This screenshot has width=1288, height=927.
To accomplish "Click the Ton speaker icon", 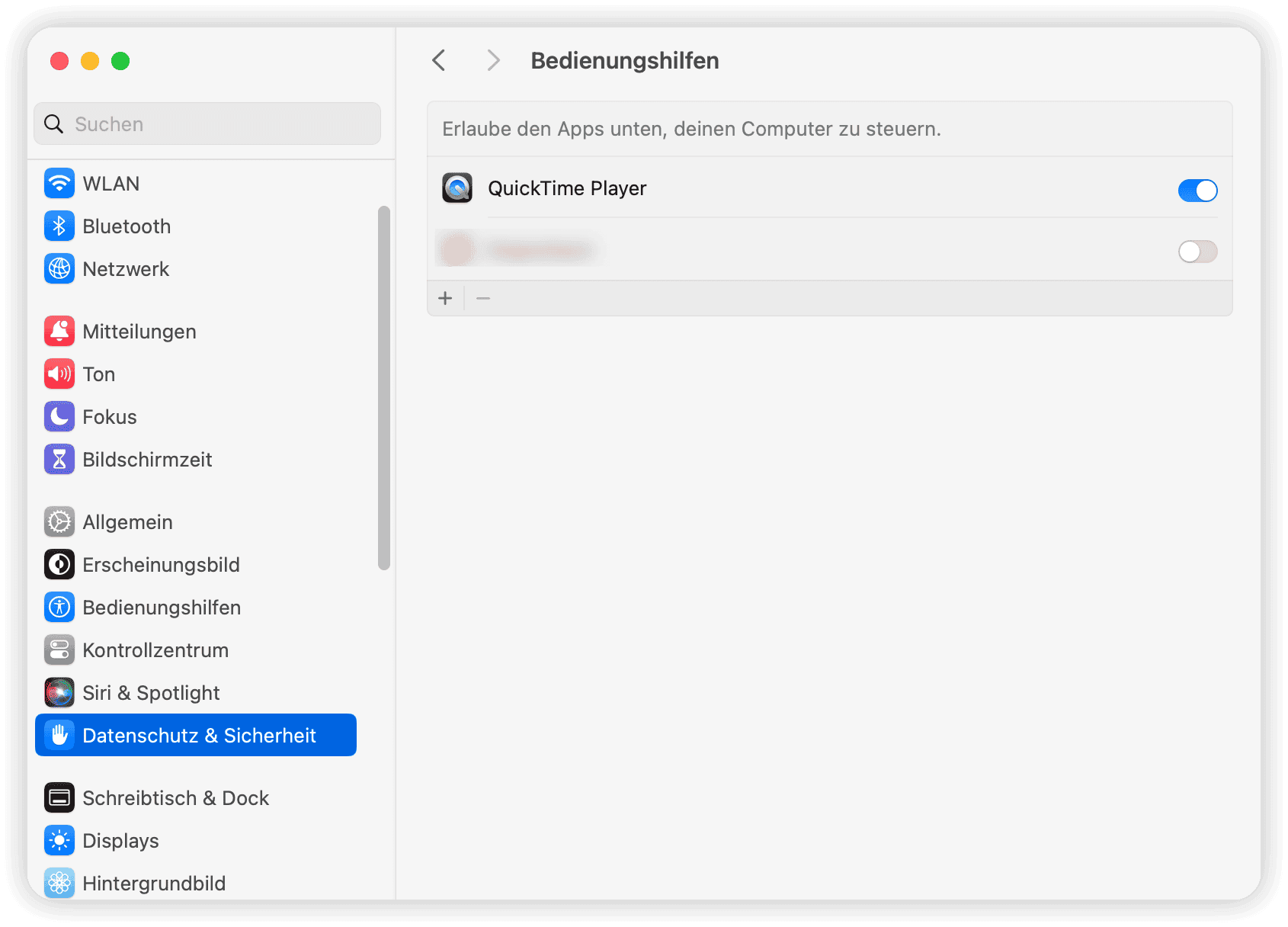I will click(x=59, y=374).
